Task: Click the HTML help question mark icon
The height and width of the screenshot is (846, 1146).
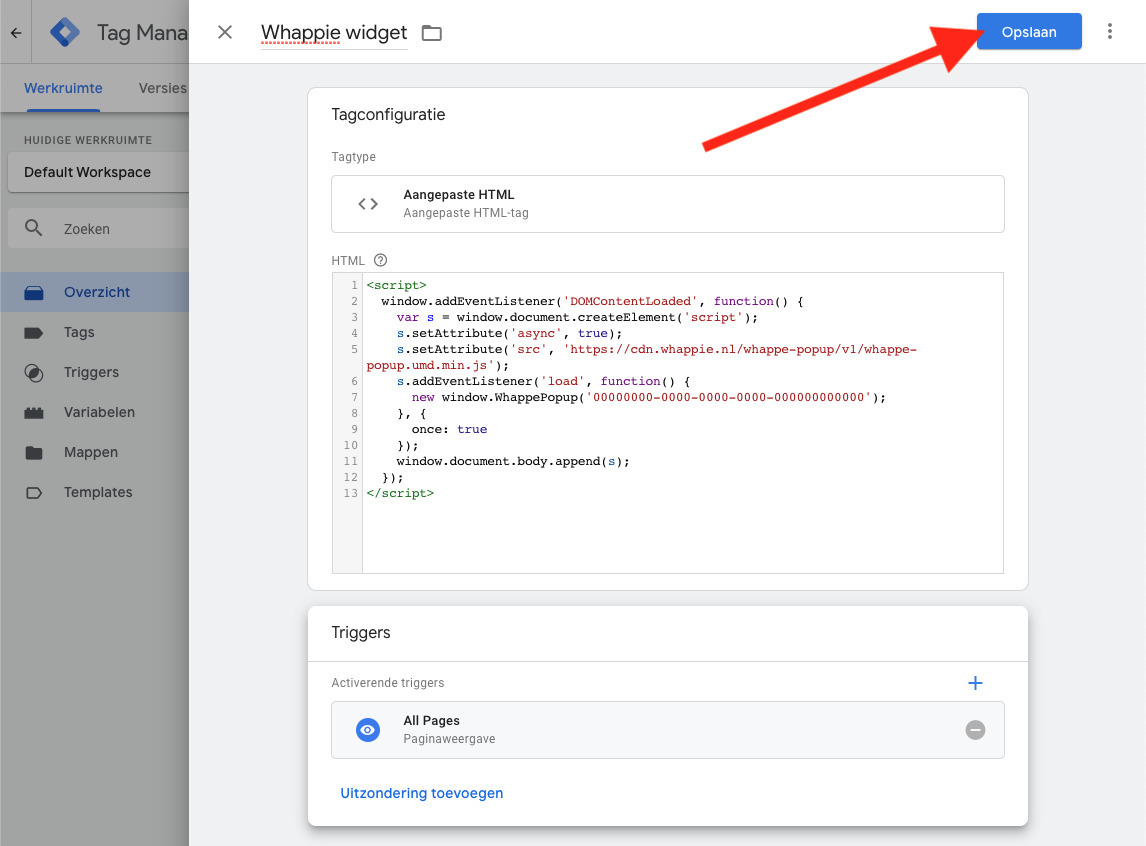Action: (380, 260)
